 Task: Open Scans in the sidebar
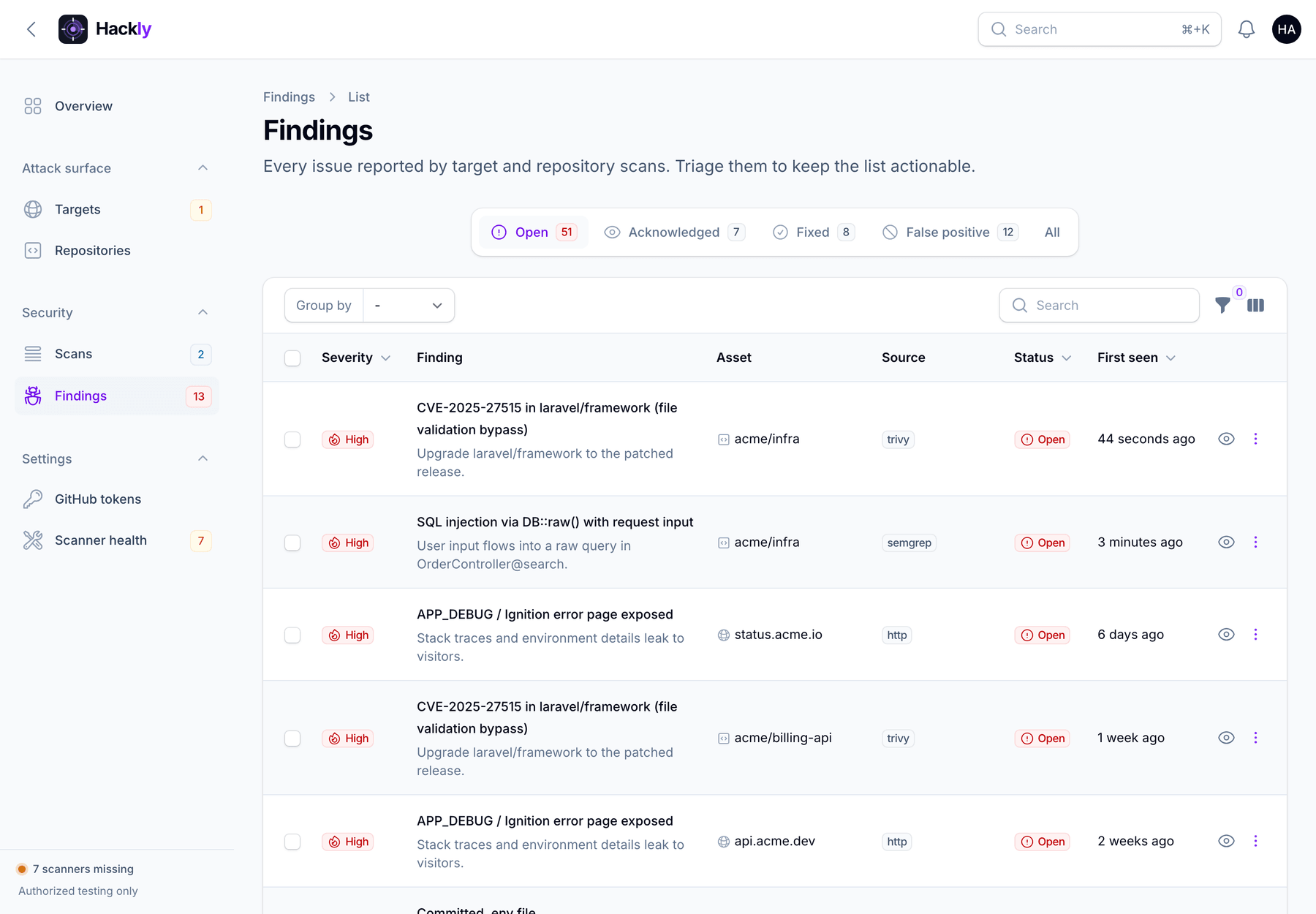tap(117, 354)
